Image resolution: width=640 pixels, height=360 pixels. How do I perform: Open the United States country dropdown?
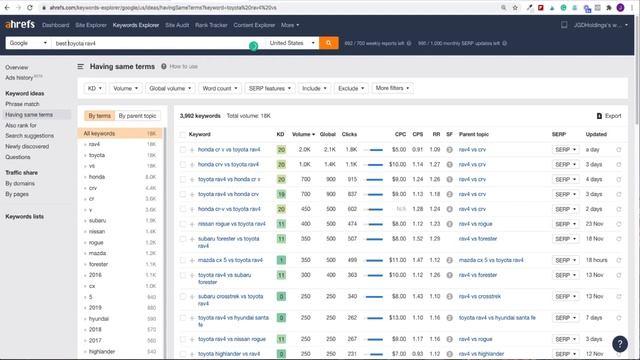[x=291, y=43]
